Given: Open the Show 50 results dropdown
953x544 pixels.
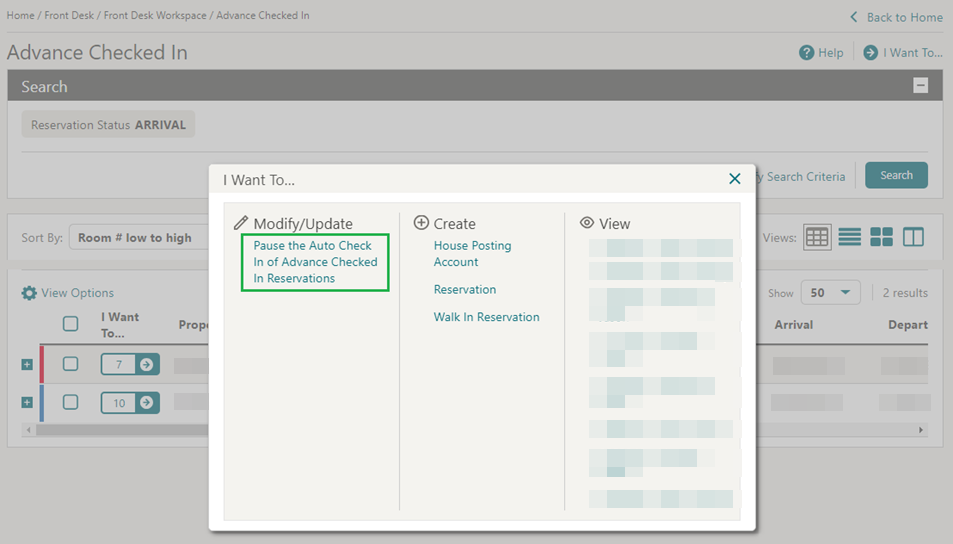Looking at the screenshot, I should (830, 293).
